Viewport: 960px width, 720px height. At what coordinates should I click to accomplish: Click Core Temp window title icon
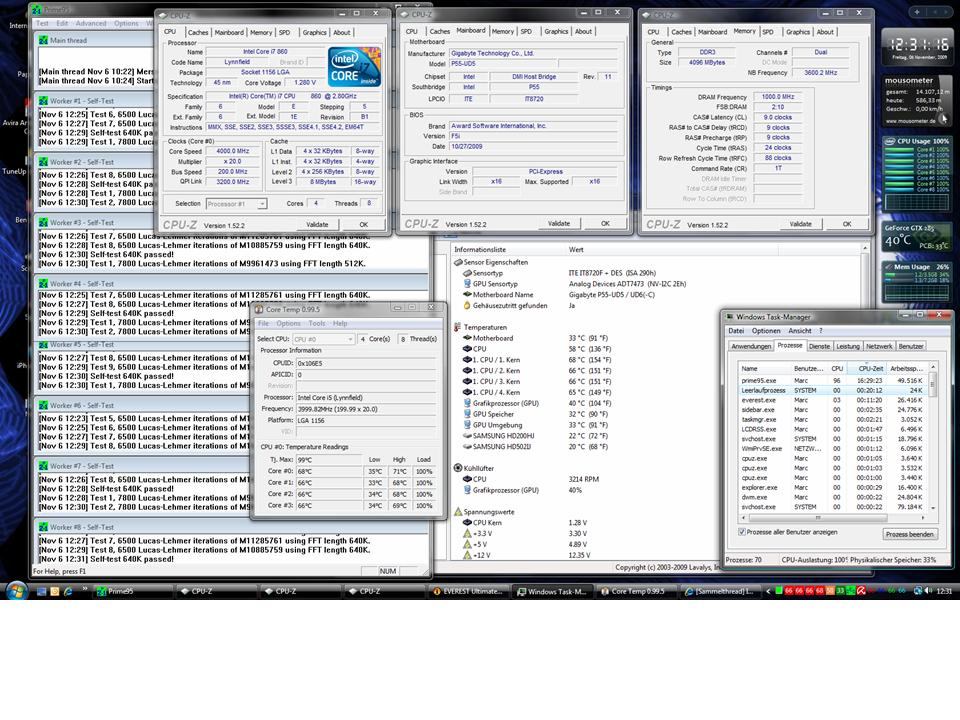click(x=259, y=309)
